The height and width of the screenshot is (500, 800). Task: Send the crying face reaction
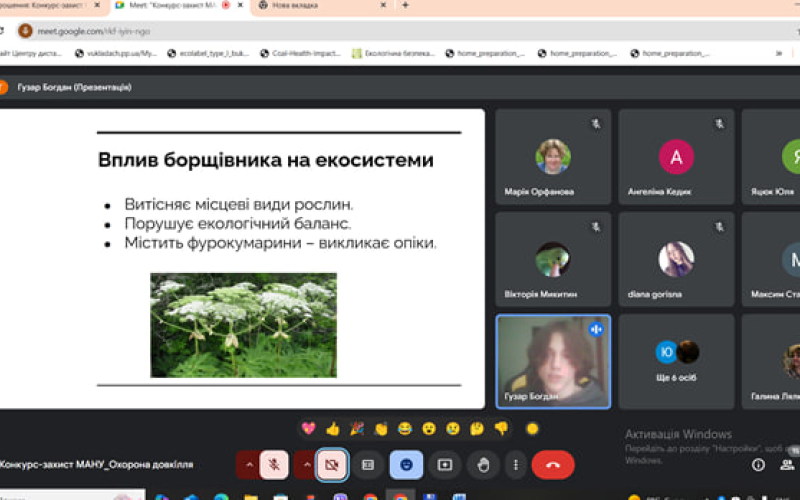tap(453, 428)
